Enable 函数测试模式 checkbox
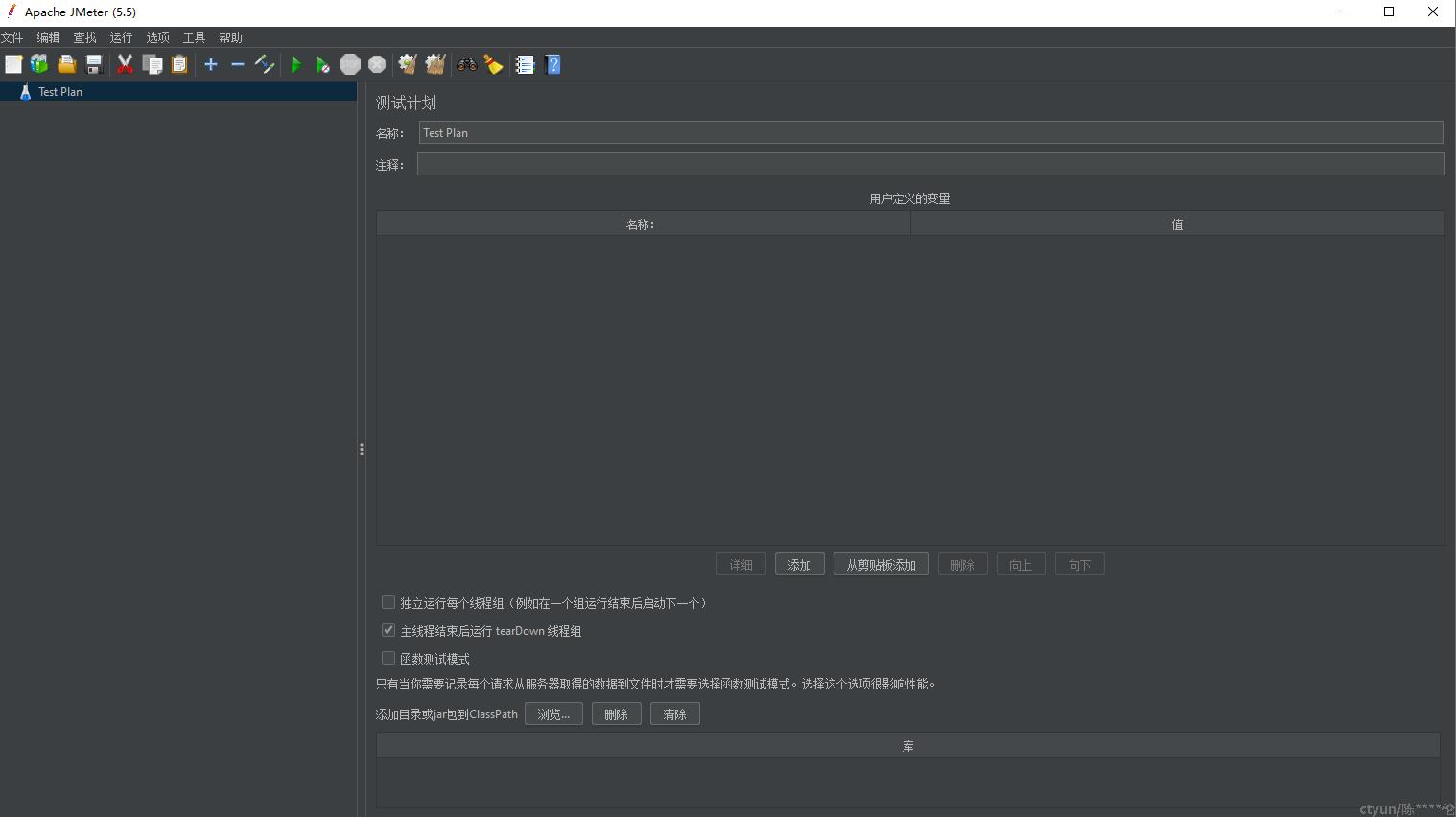Viewport: 1456px width, 817px height. click(x=388, y=658)
